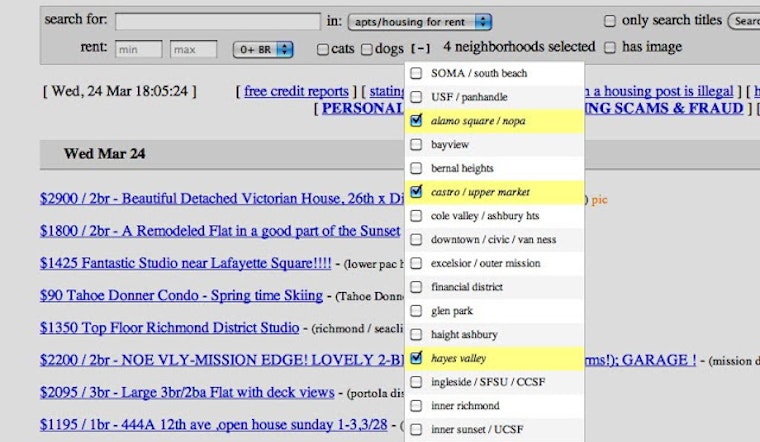Screen dimensions: 760x442
Task: Check glen park neighborhood
Action: (416, 311)
